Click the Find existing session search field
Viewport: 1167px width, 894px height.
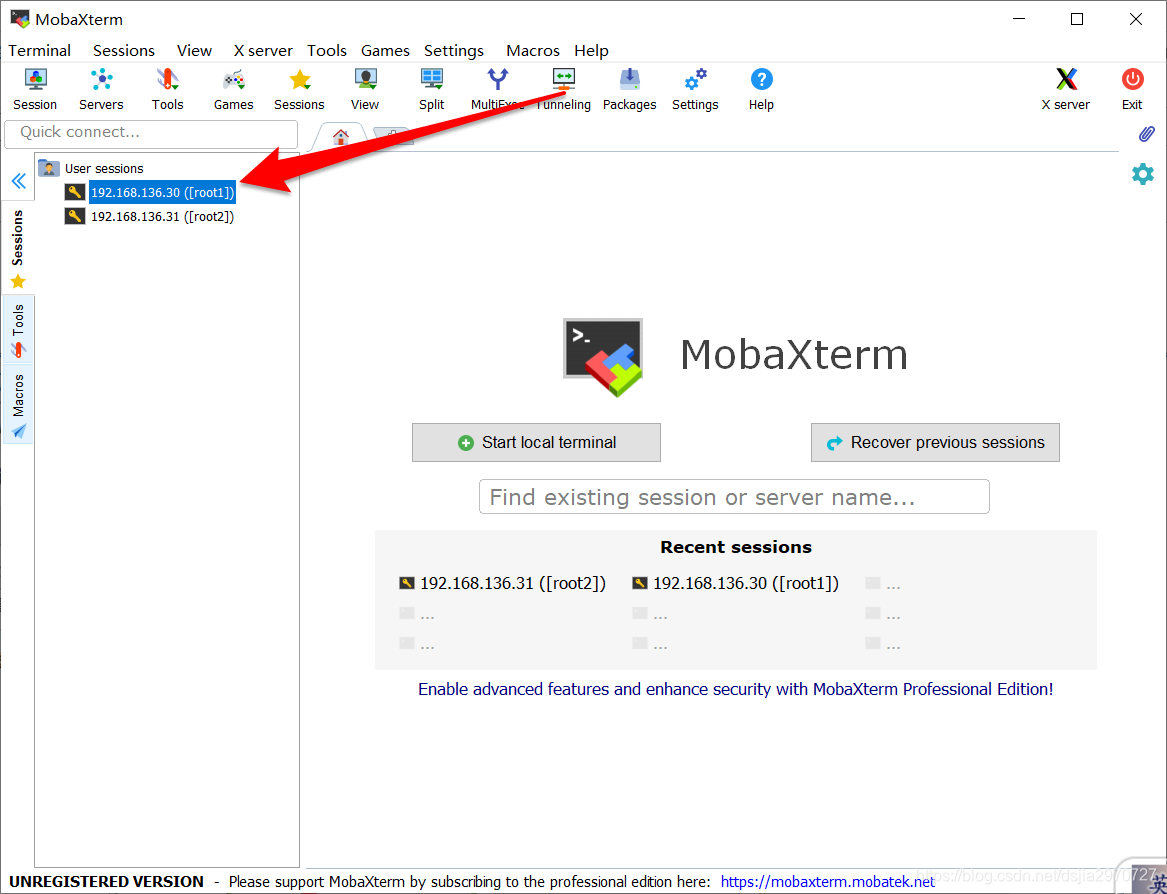pos(734,497)
